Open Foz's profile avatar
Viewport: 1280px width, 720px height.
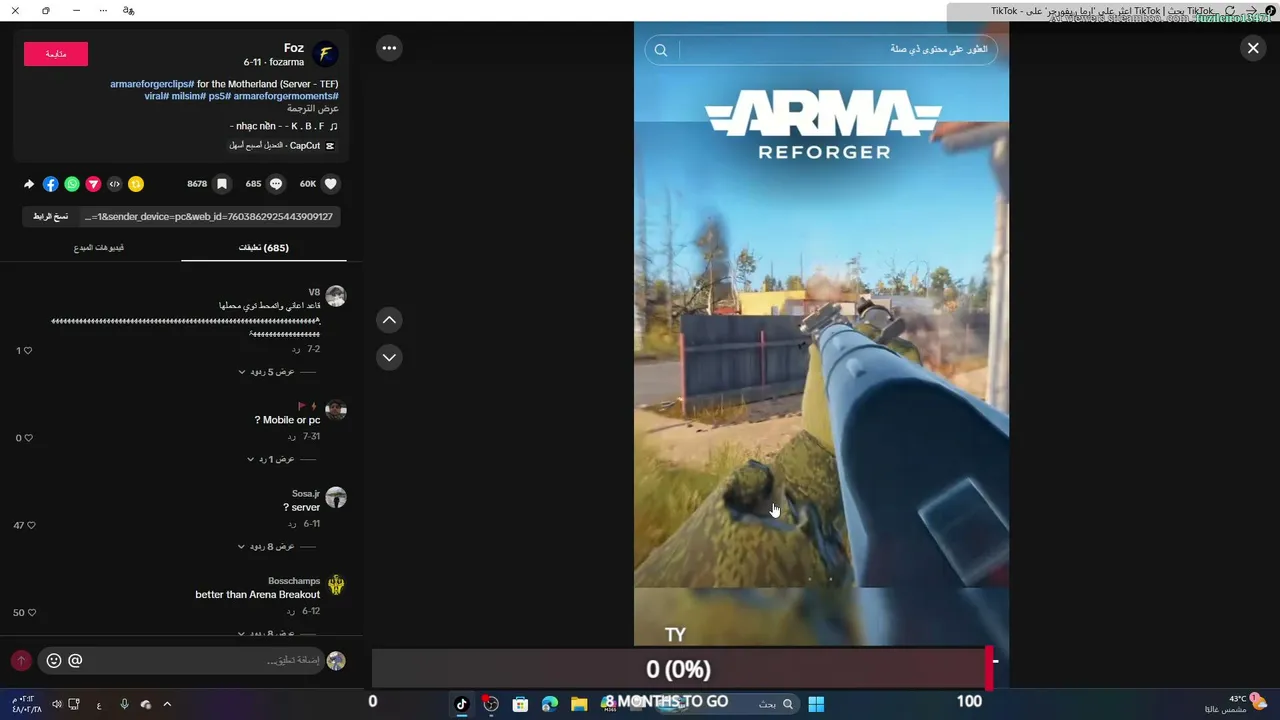325,54
